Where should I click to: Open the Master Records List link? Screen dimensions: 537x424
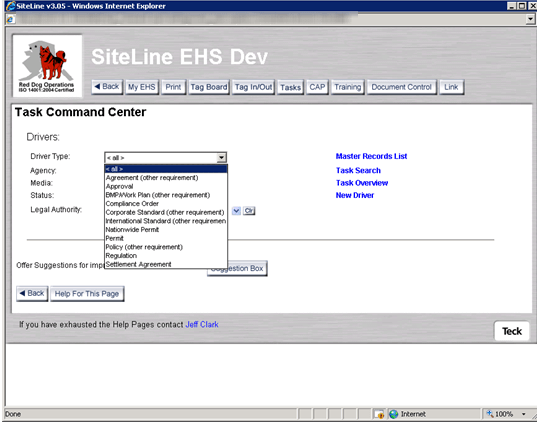pos(371,156)
